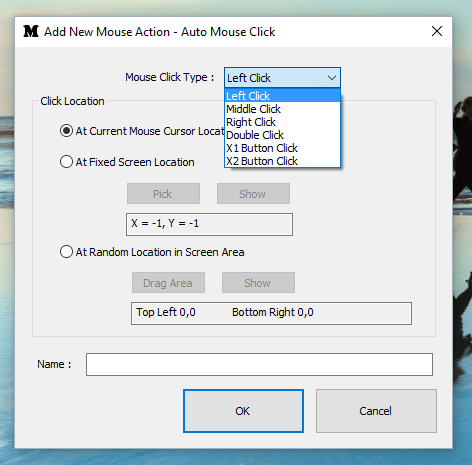Click the Cancel button
The width and height of the screenshot is (472, 465).
pos(376,411)
